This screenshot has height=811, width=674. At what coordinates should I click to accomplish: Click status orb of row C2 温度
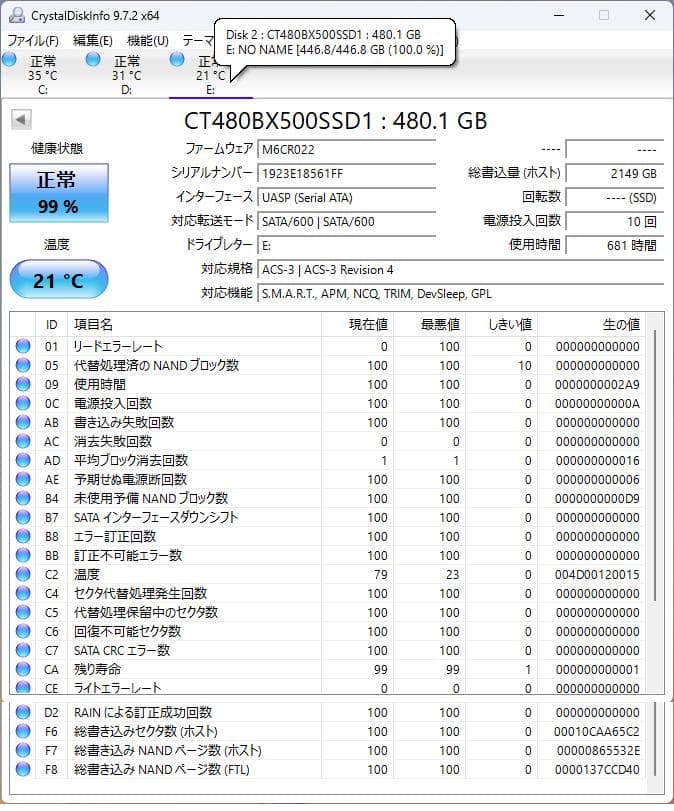(23, 574)
